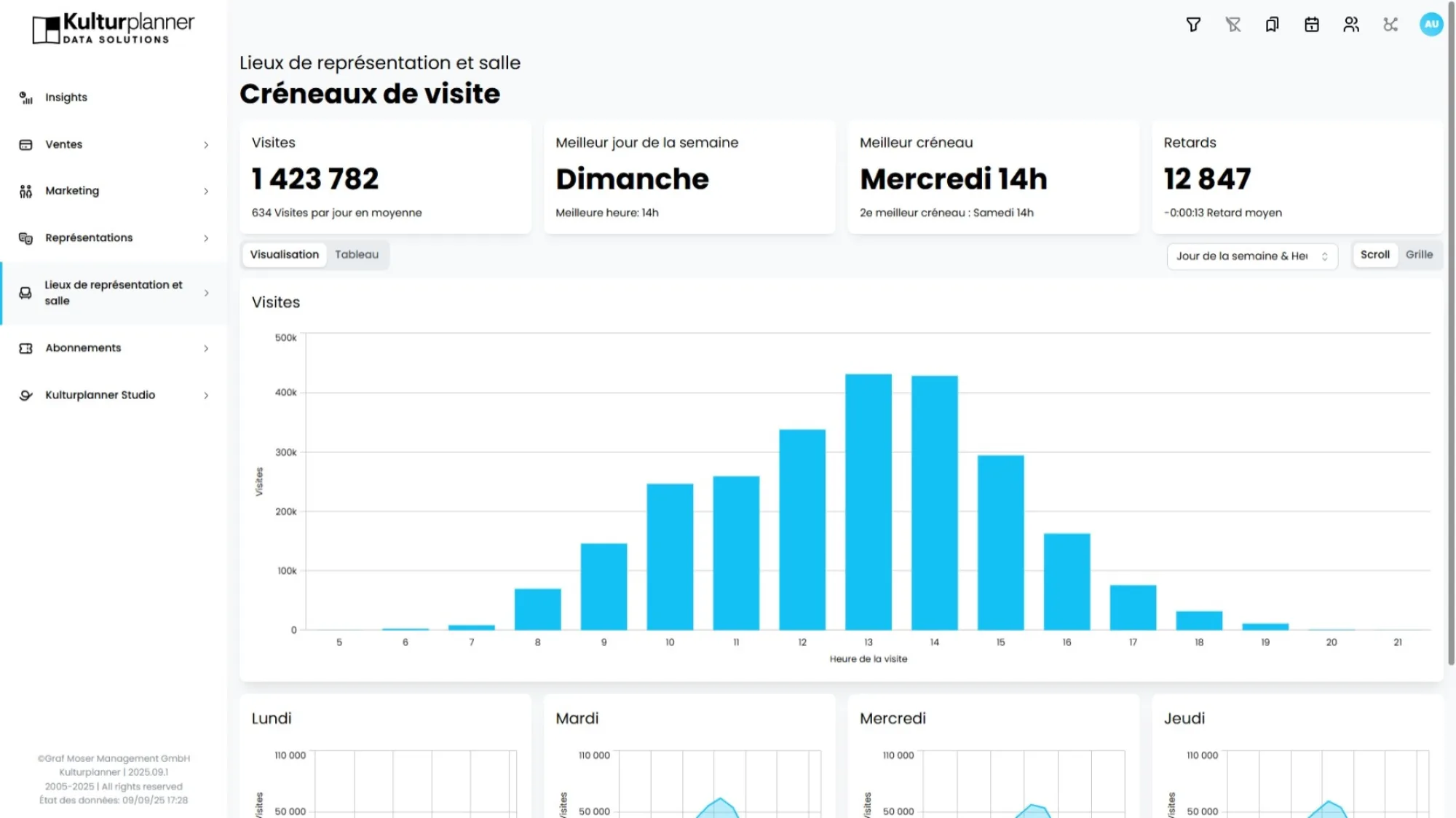
Task: Click the Kulturplanner Studio icon in the sidebar
Action: [26, 395]
